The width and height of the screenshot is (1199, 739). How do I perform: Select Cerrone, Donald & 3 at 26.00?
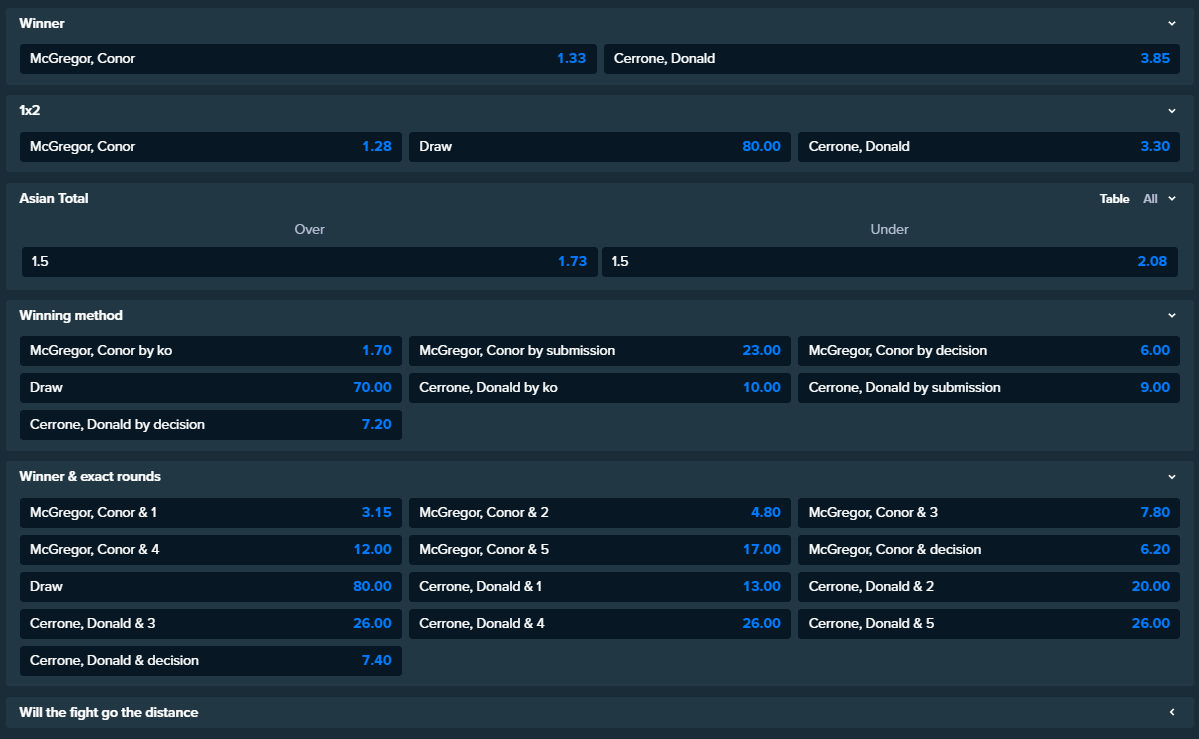[210, 623]
